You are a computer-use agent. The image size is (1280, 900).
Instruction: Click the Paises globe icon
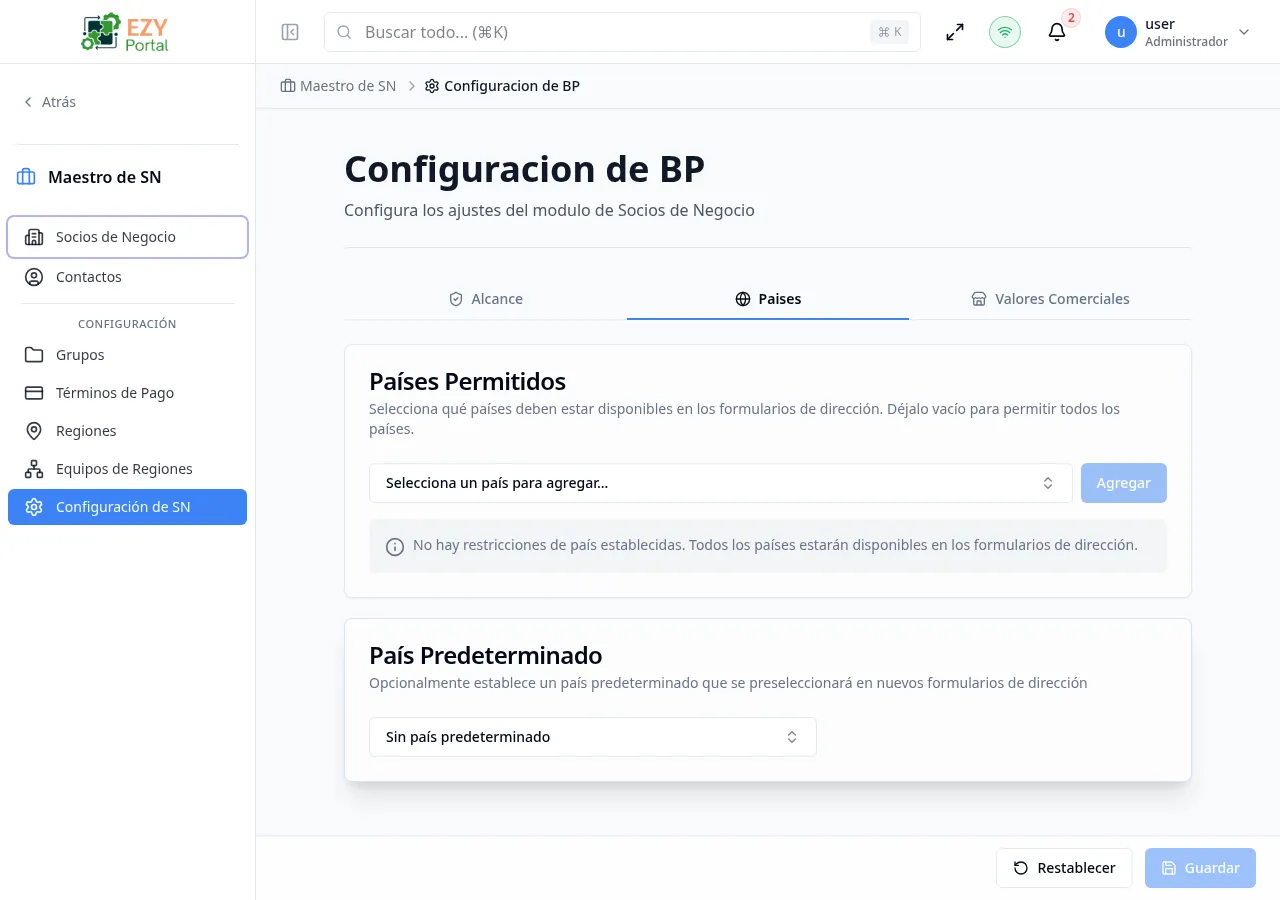click(x=743, y=299)
